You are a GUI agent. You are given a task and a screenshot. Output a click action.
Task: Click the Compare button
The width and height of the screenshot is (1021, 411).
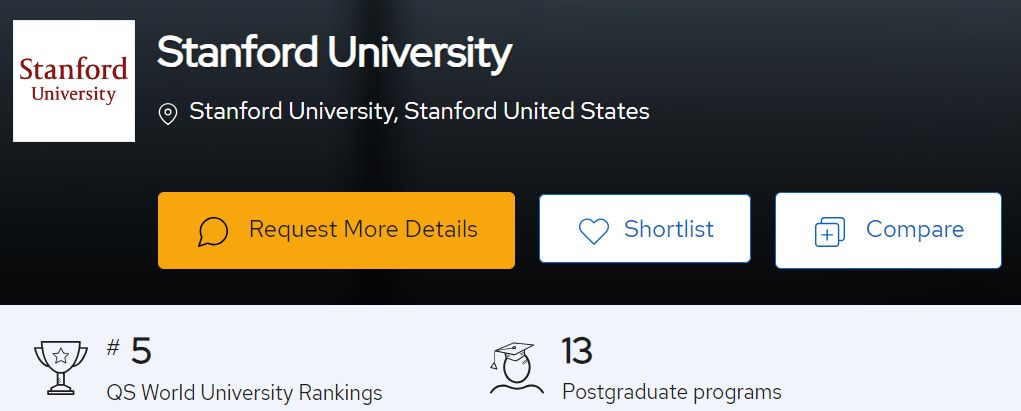(x=888, y=230)
